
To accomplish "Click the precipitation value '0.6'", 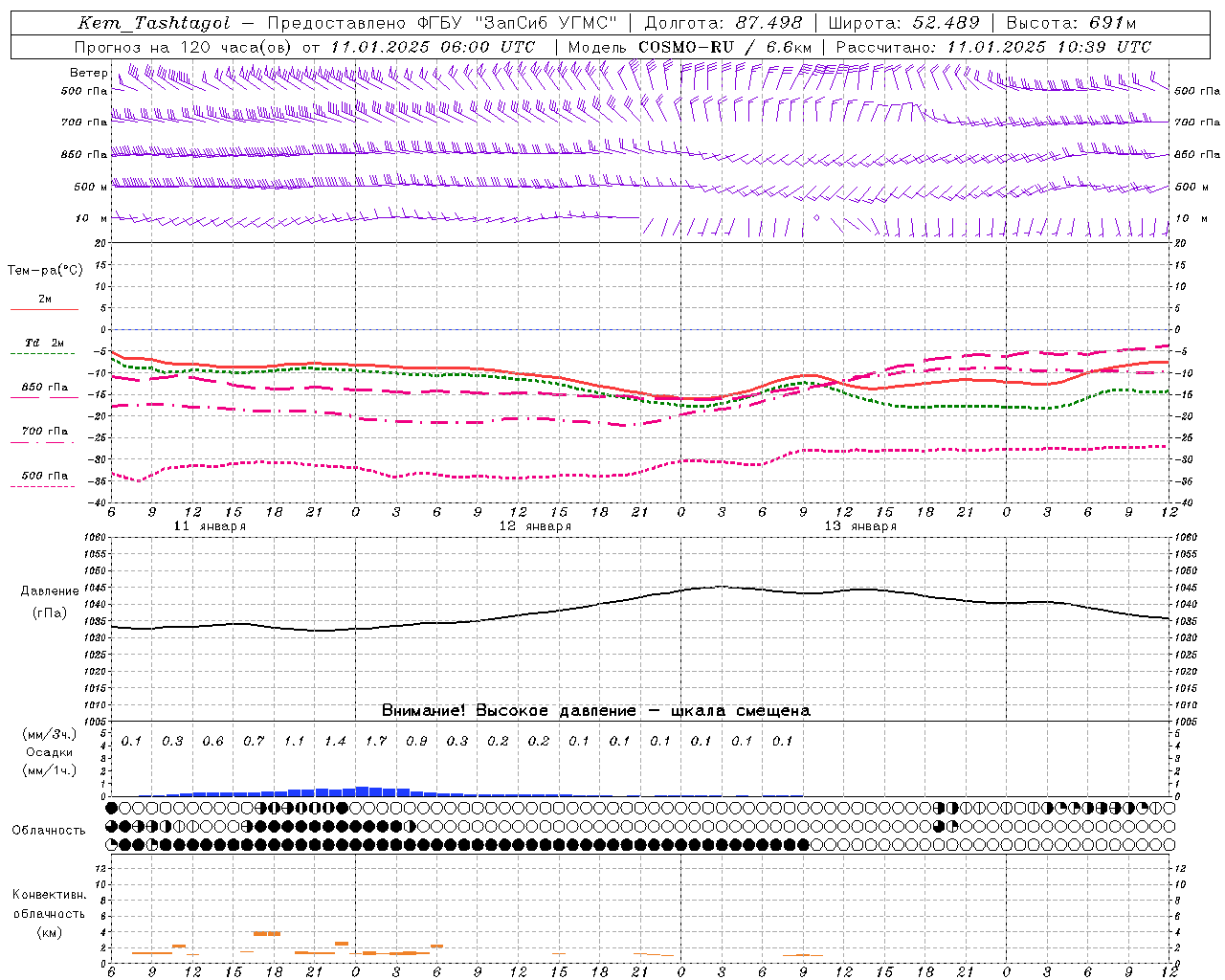I will coord(212,741).
